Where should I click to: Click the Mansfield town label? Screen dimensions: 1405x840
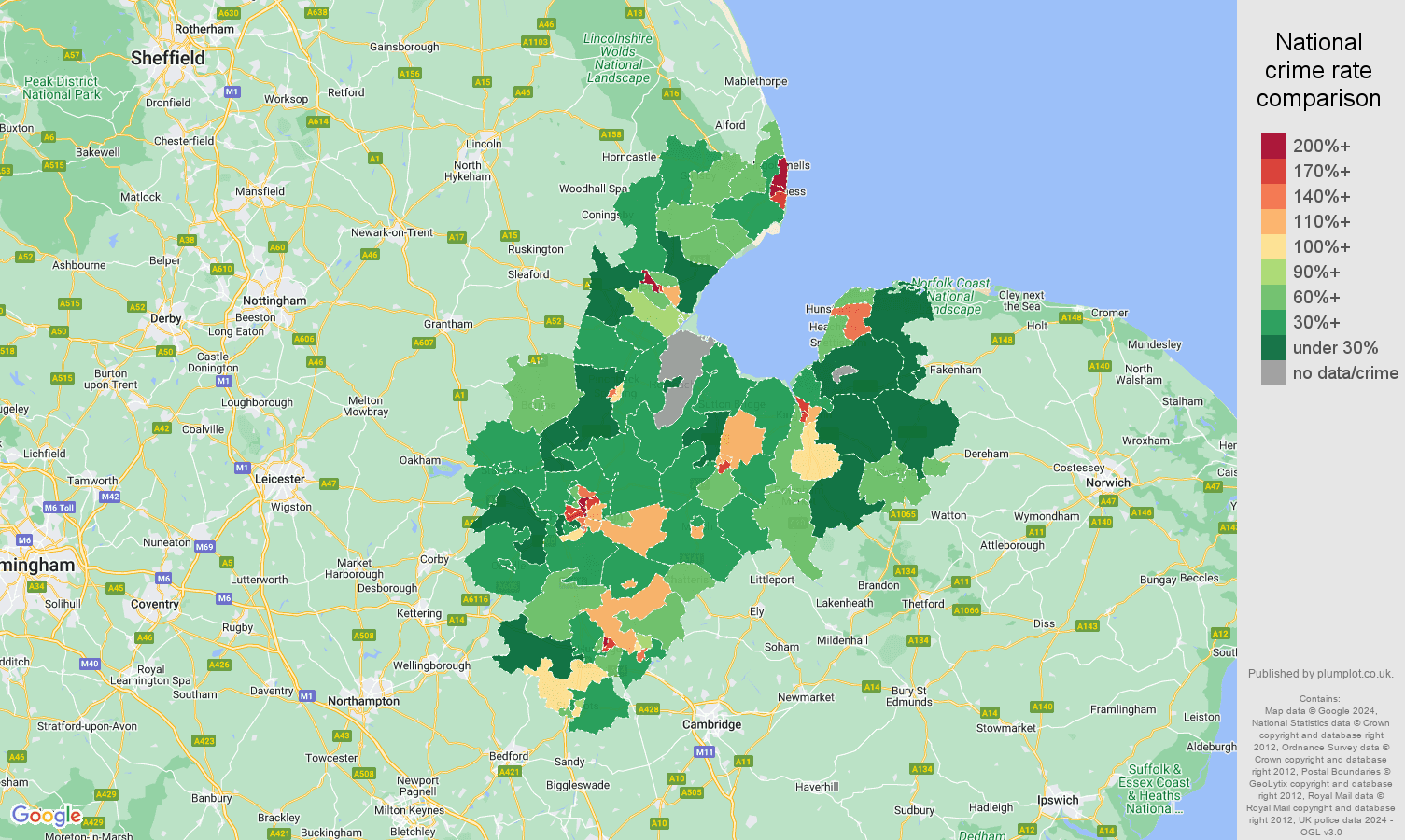(x=260, y=191)
